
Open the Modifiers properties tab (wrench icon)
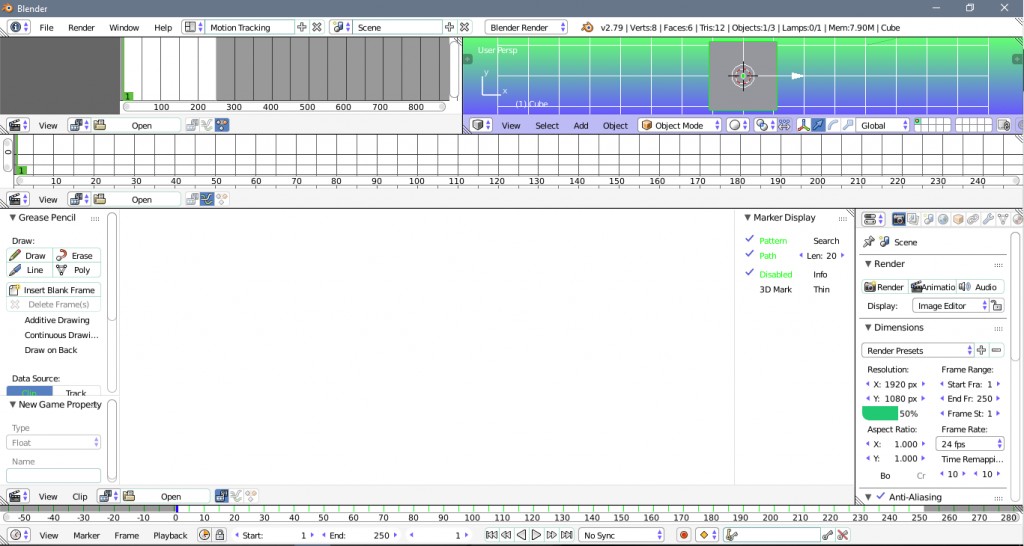pyautogui.click(x=988, y=219)
